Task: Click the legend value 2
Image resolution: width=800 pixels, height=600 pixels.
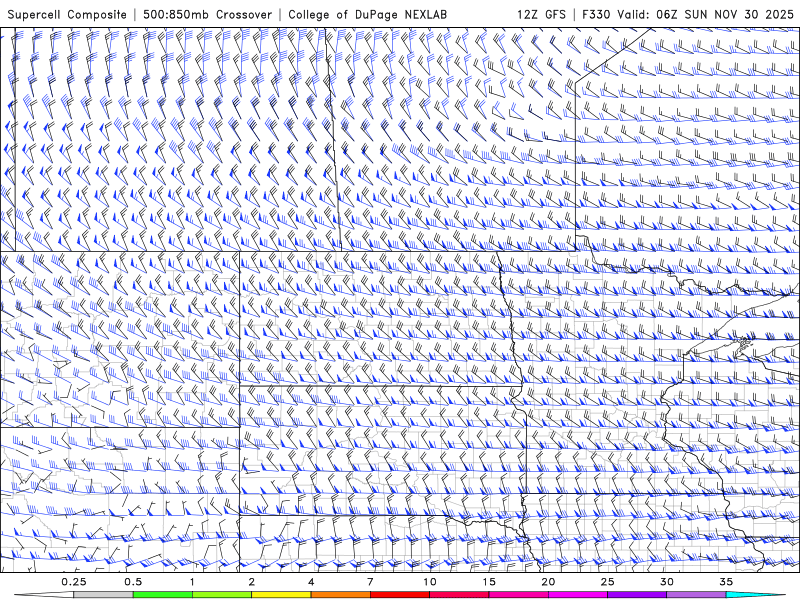Action: click(252, 582)
